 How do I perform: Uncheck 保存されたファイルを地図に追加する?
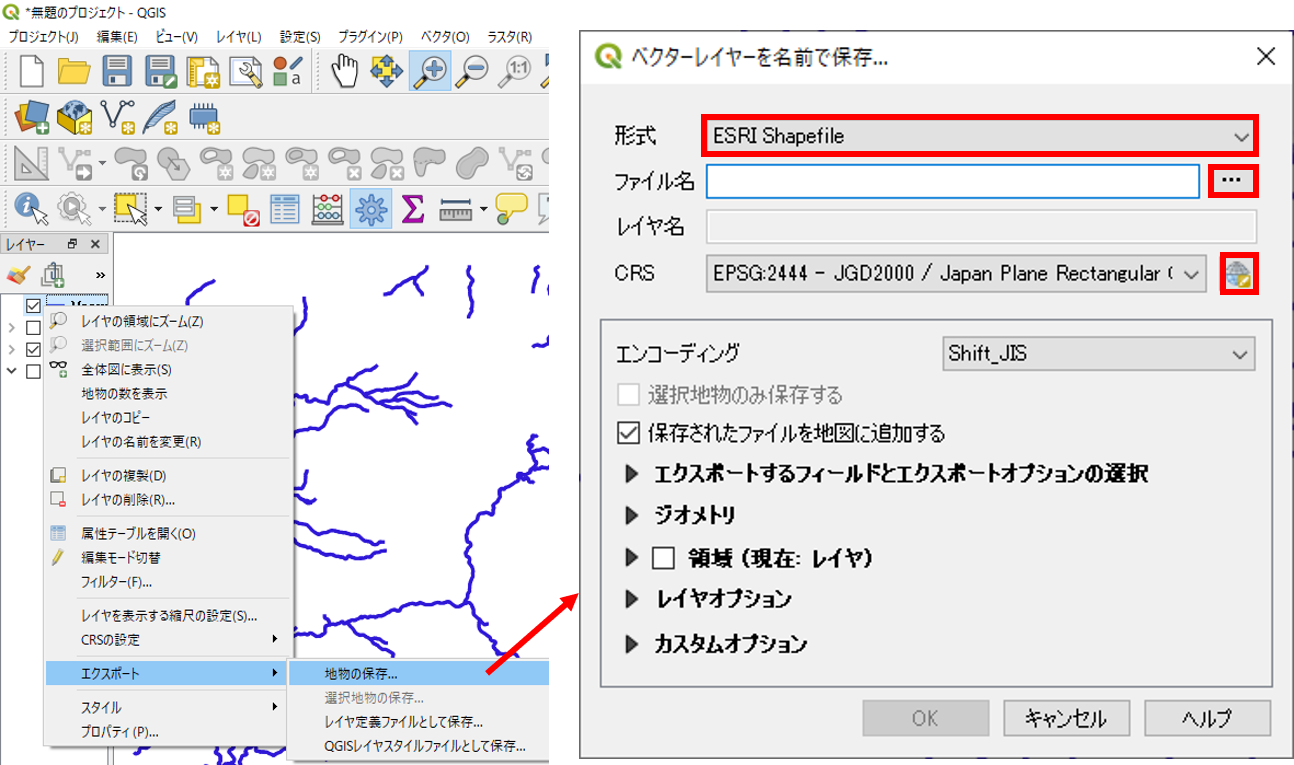tap(629, 434)
